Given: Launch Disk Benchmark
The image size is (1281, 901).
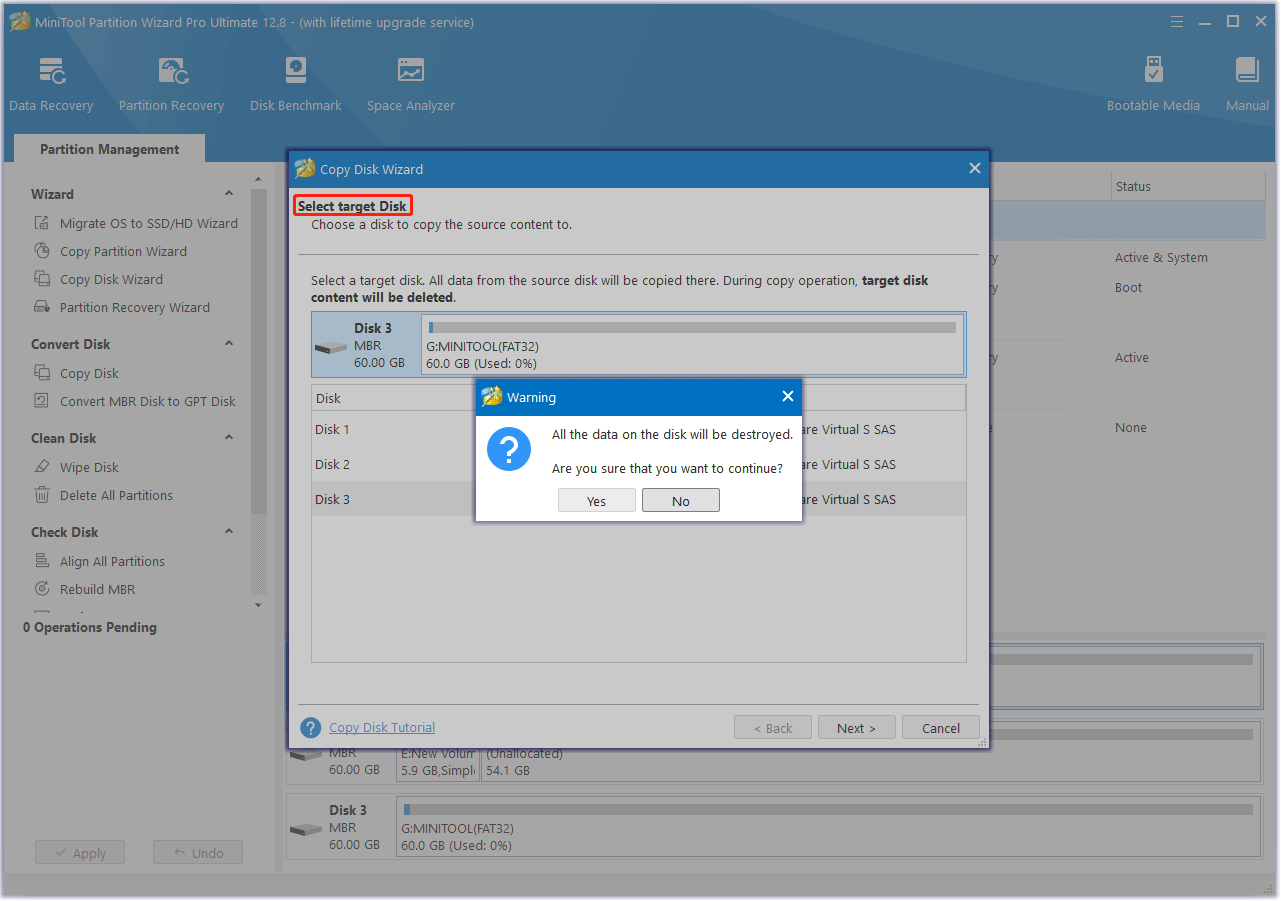Looking at the screenshot, I should pos(296,85).
